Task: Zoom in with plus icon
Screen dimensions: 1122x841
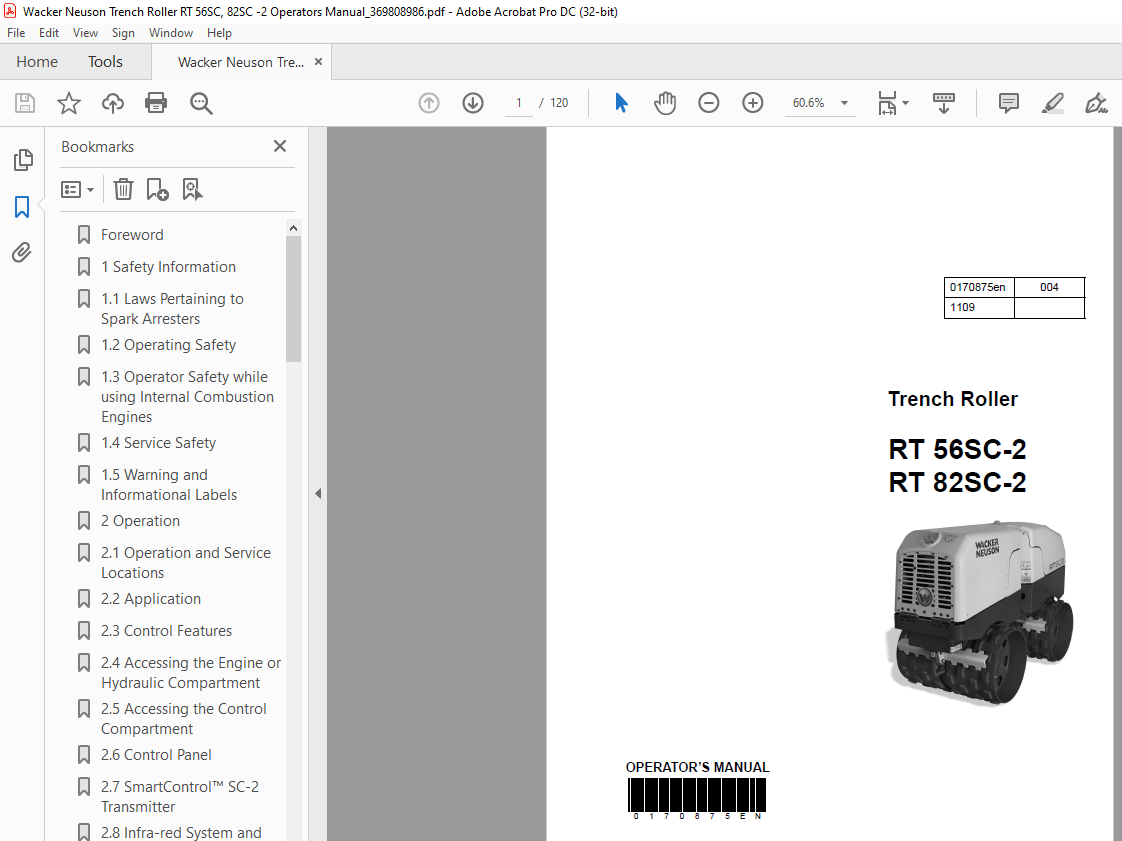Action: tap(753, 103)
